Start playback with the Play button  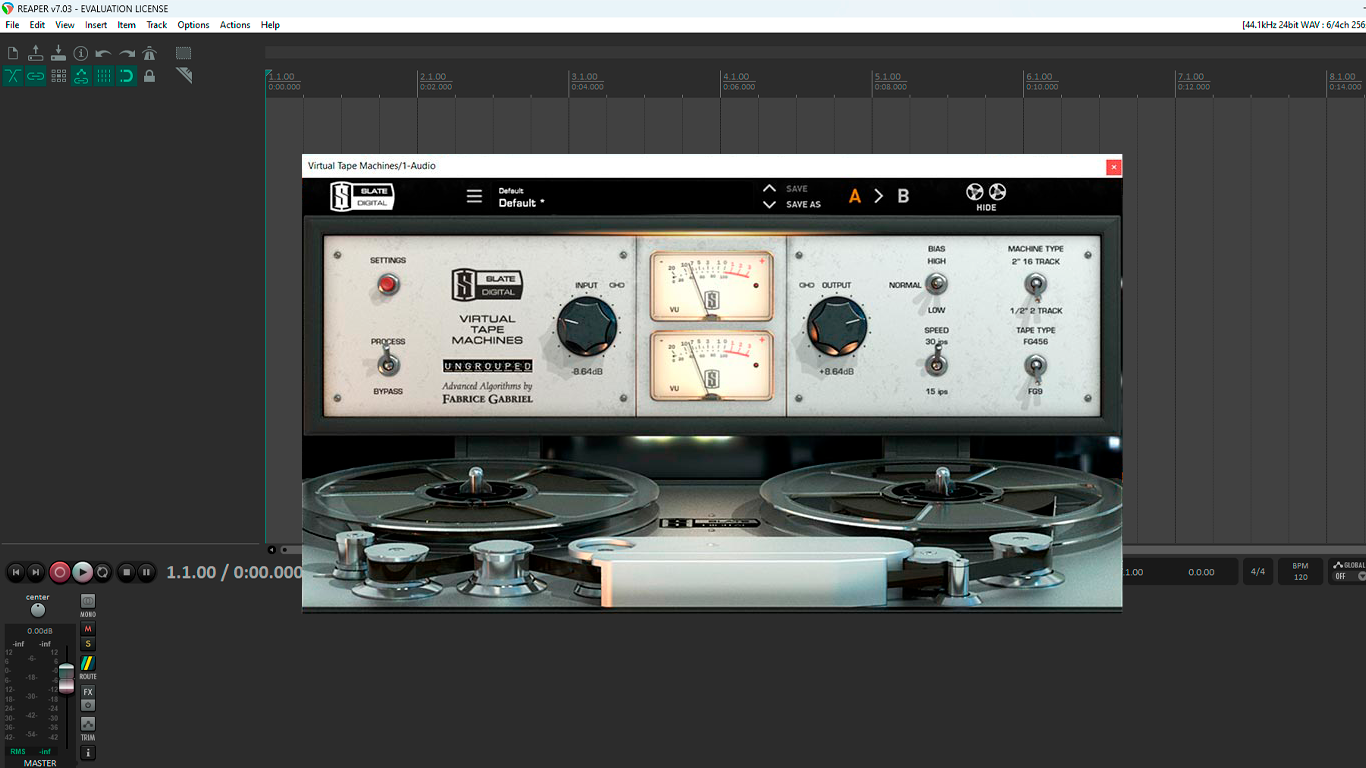(x=82, y=572)
